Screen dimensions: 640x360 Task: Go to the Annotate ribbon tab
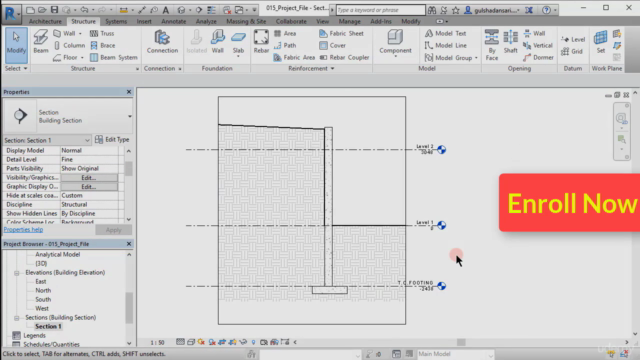(173, 21)
